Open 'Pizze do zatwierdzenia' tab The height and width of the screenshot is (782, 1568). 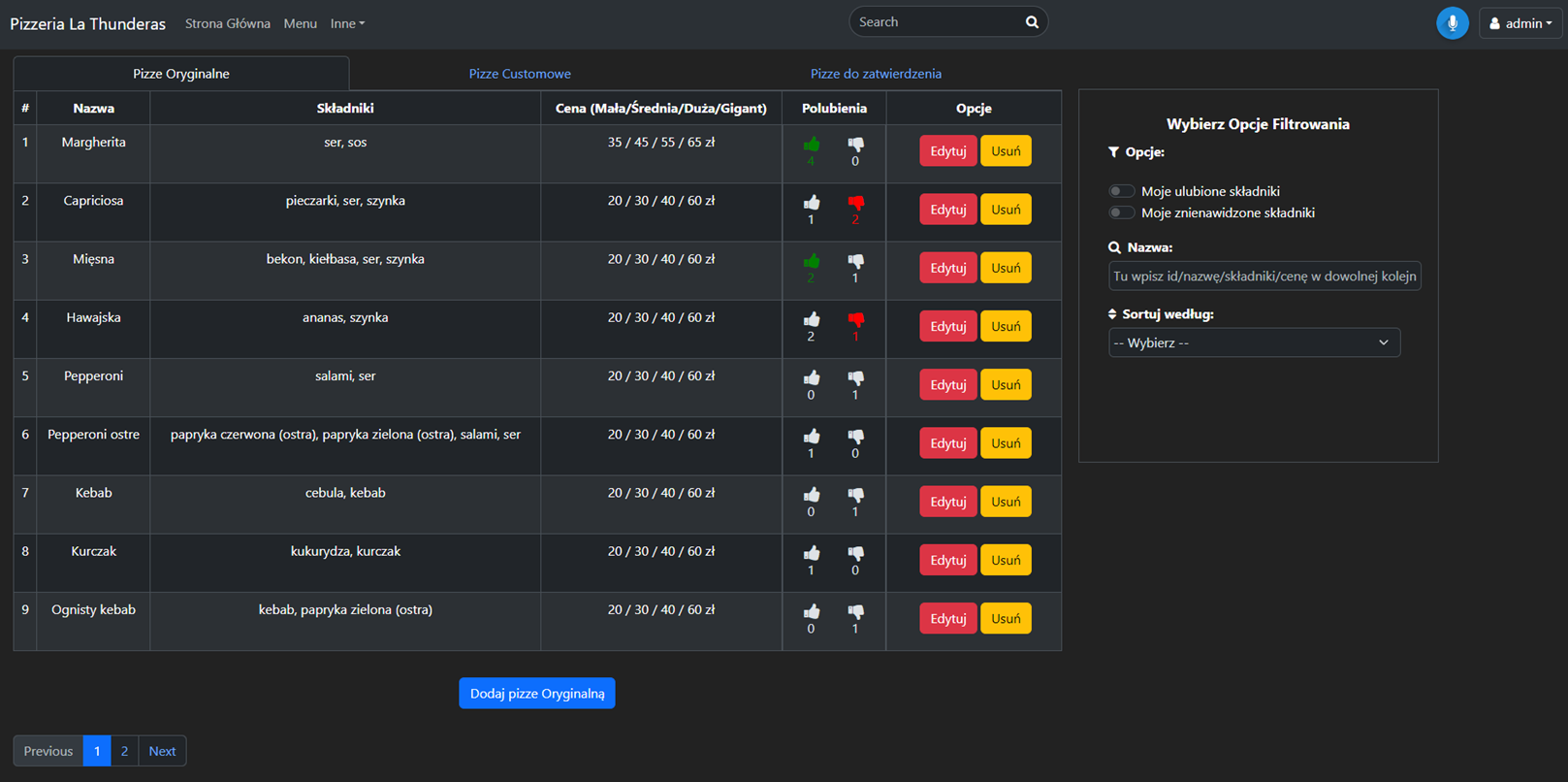(x=876, y=74)
